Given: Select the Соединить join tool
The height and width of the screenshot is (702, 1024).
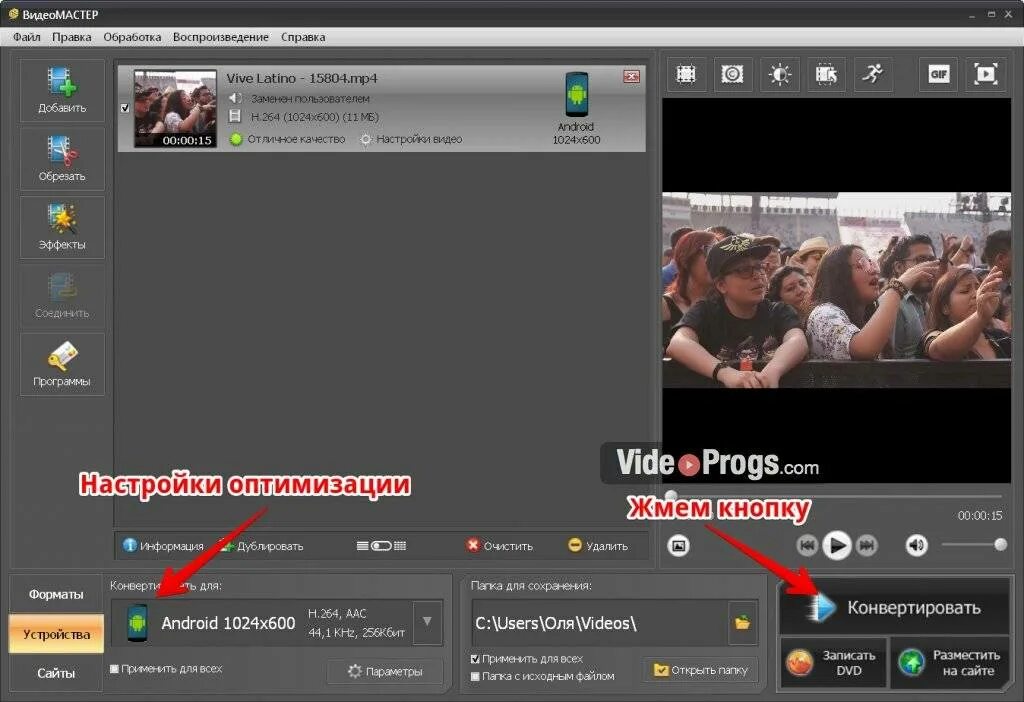Looking at the screenshot, I should (x=62, y=296).
